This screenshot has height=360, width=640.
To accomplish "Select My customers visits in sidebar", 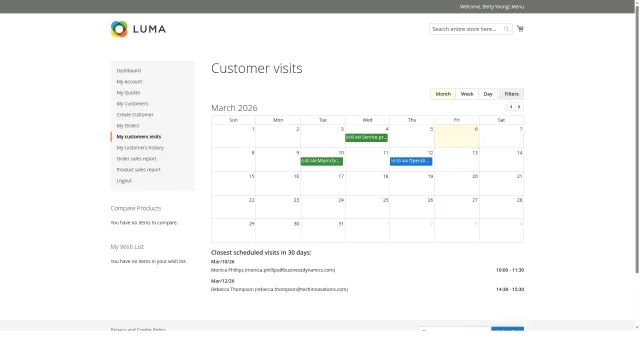I will pyautogui.click(x=139, y=137).
